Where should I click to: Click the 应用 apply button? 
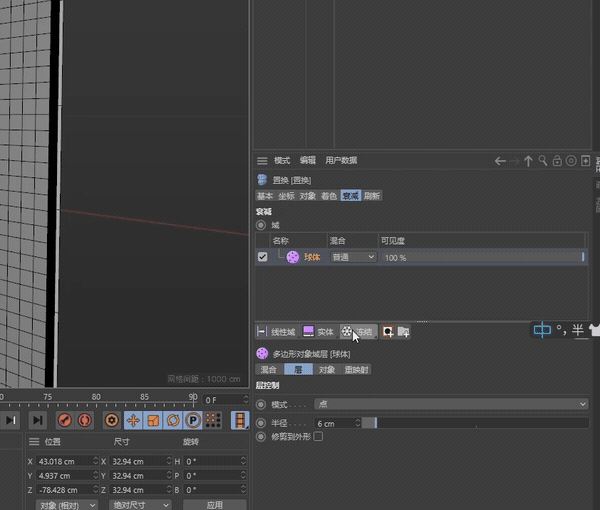click(215, 505)
